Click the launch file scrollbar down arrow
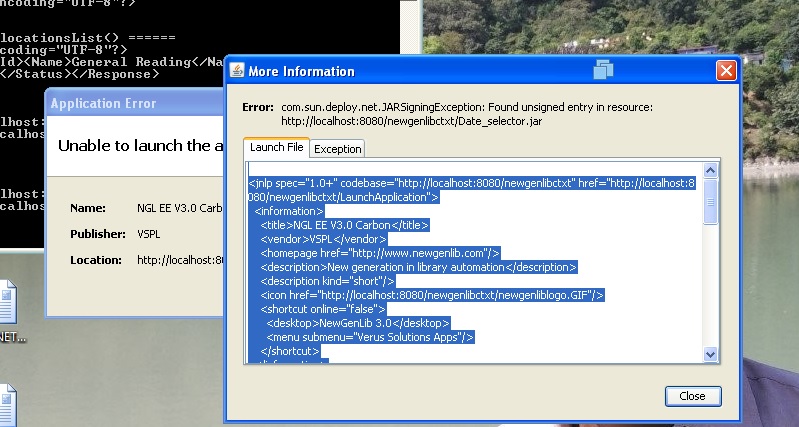799x427 pixels. (x=711, y=354)
